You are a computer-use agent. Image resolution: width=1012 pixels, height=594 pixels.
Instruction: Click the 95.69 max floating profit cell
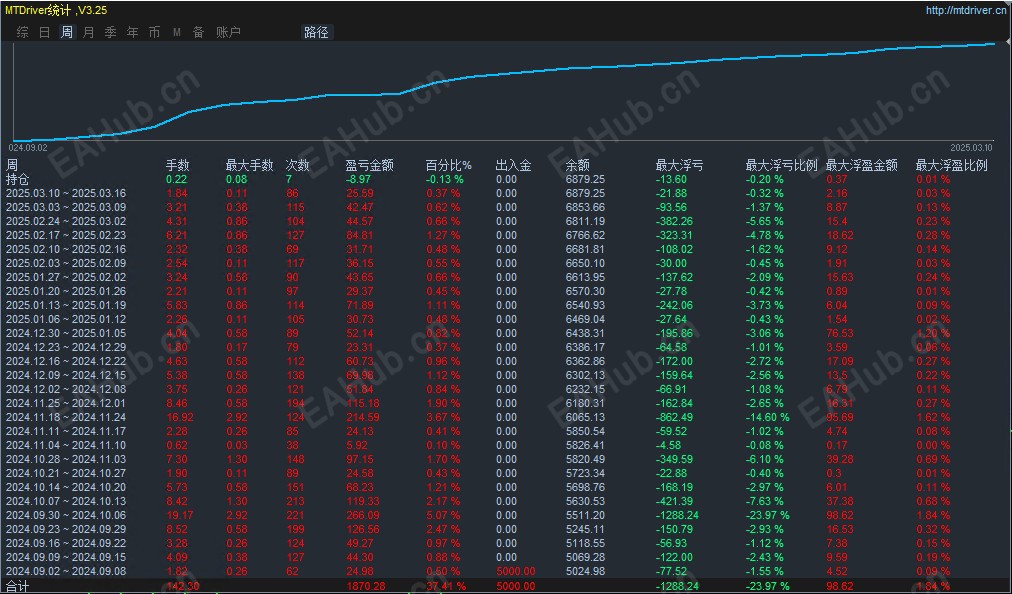[840, 417]
